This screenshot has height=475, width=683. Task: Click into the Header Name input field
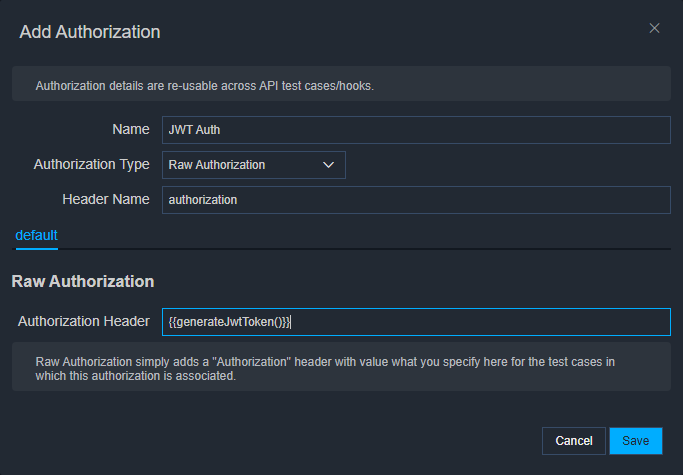(x=416, y=200)
